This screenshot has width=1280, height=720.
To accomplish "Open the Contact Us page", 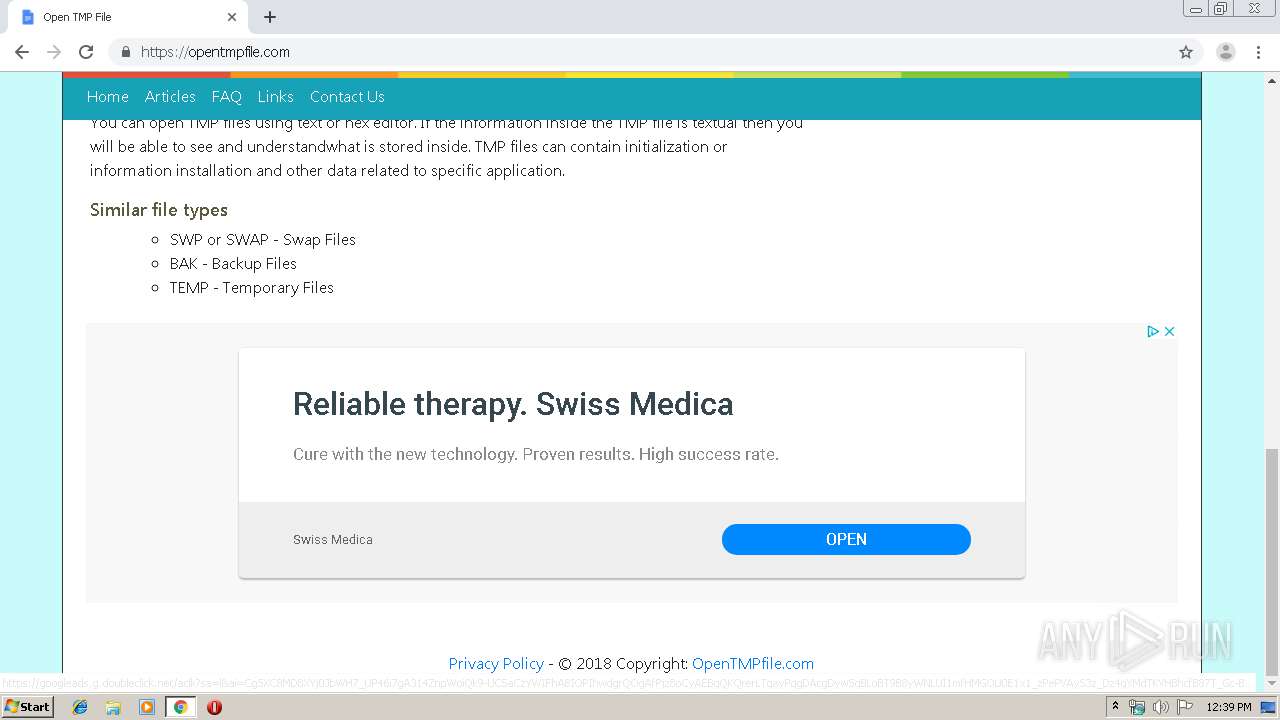I will tap(347, 97).
